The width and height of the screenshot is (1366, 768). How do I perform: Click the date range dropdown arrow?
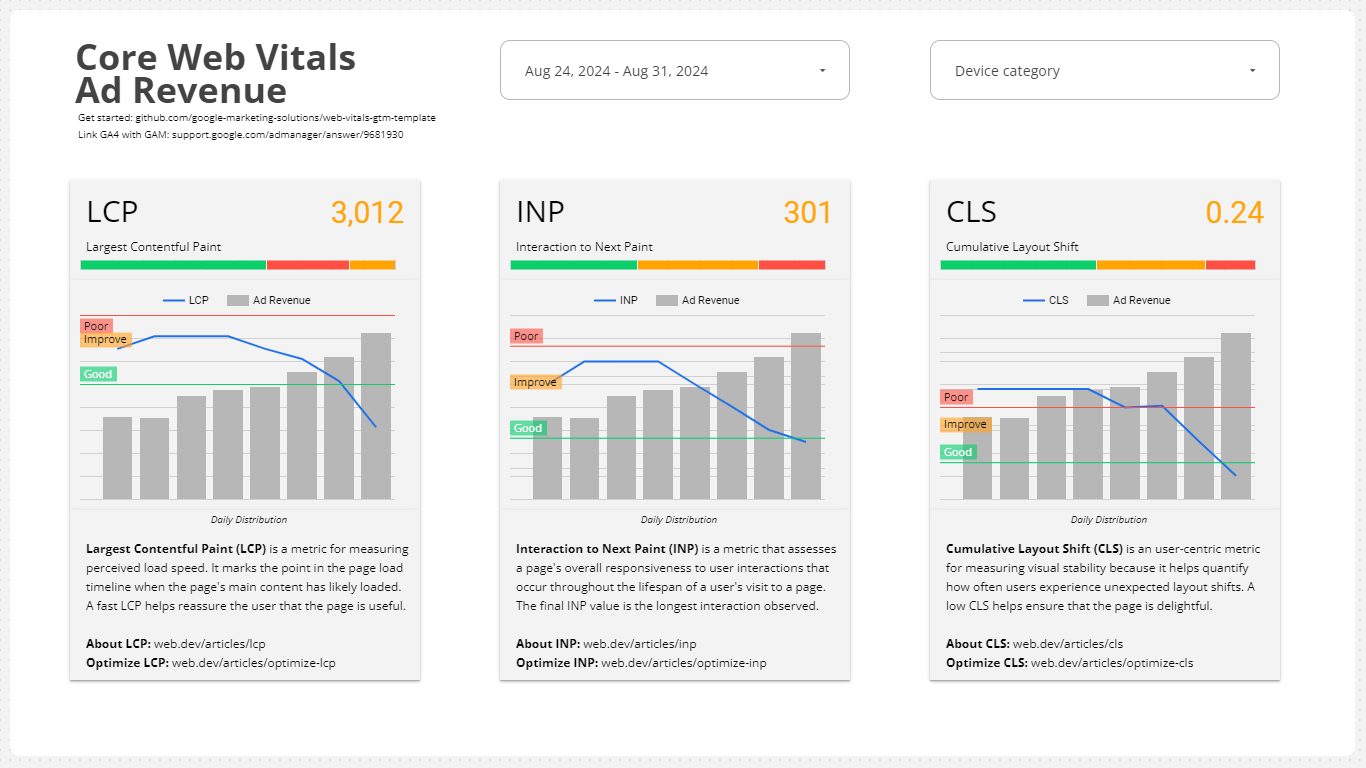pyautogui.click(x=822, y=70)
